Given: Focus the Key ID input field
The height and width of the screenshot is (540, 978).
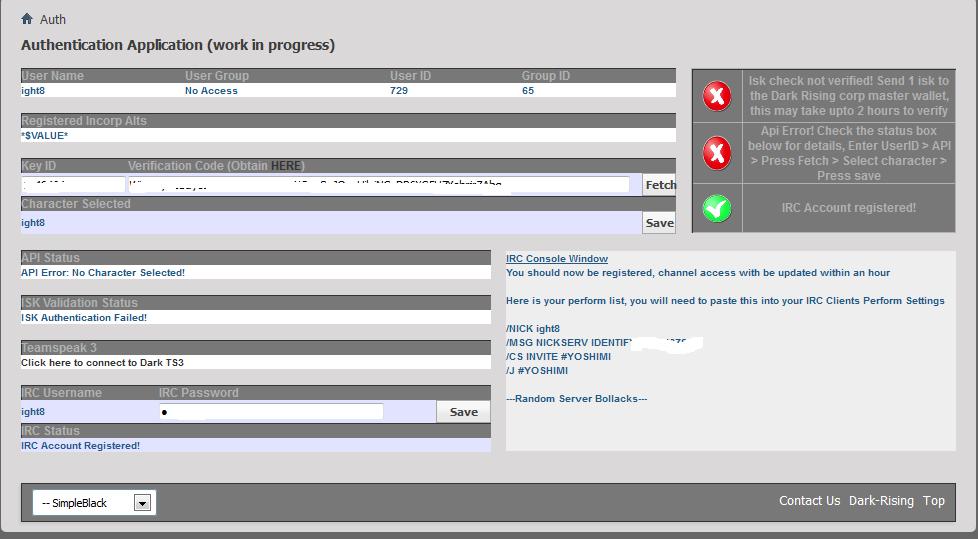Looking at the screenshot, I should [73, 185].
